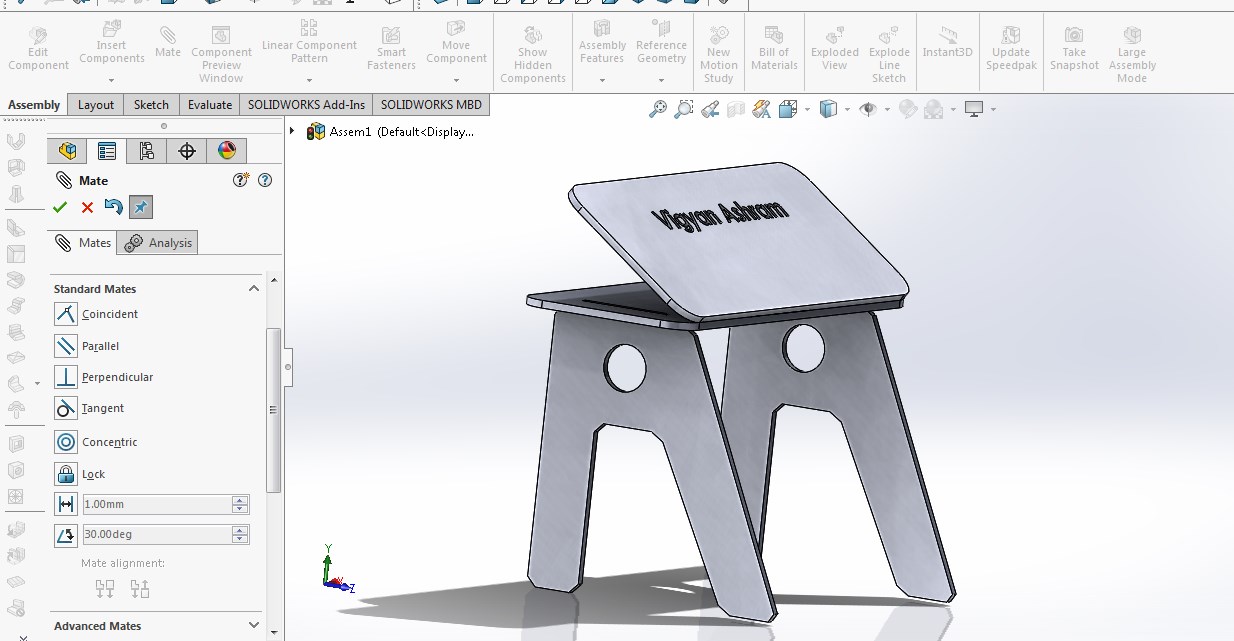
Task: Expand the Hide/Show Items dropdown arrow
Action: pos(887,110)
